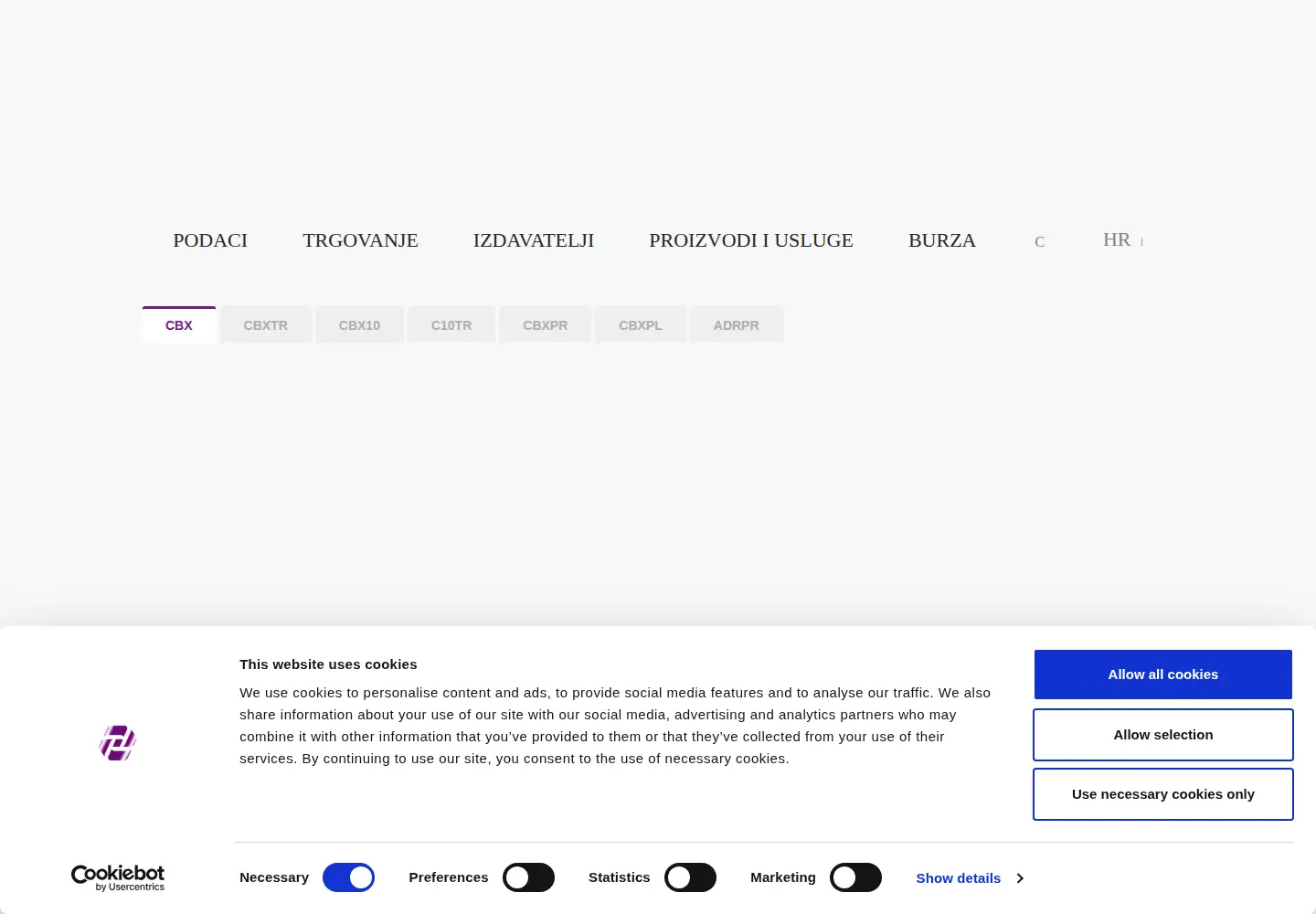Click Use necessary cookies only
The height and width of the screenshot is (914, 1316).
click(1163, 794)
